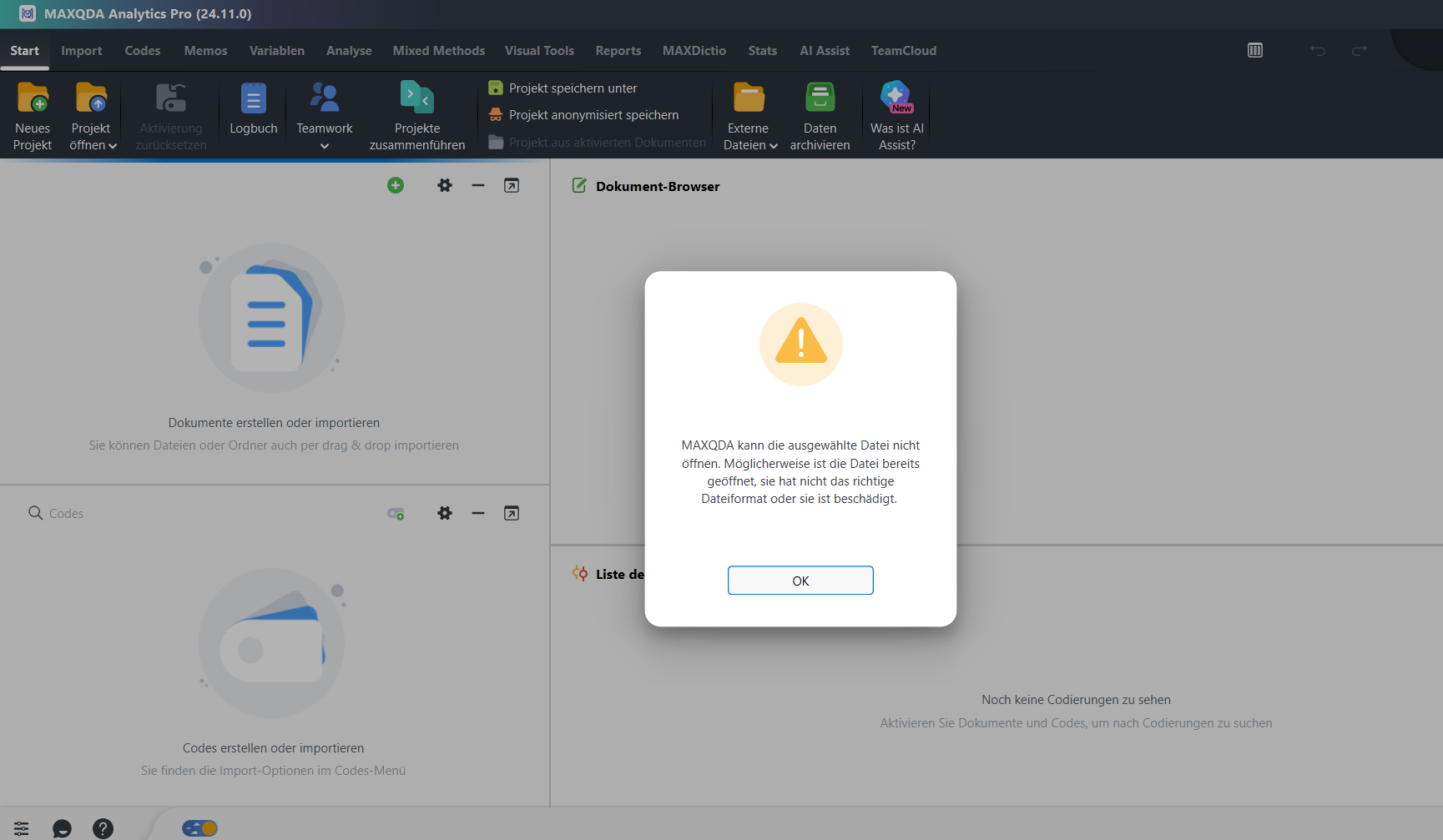1443x840 pixels.
Task: Click the window layout icon in the tab bar
Action: click(1255, 50)
